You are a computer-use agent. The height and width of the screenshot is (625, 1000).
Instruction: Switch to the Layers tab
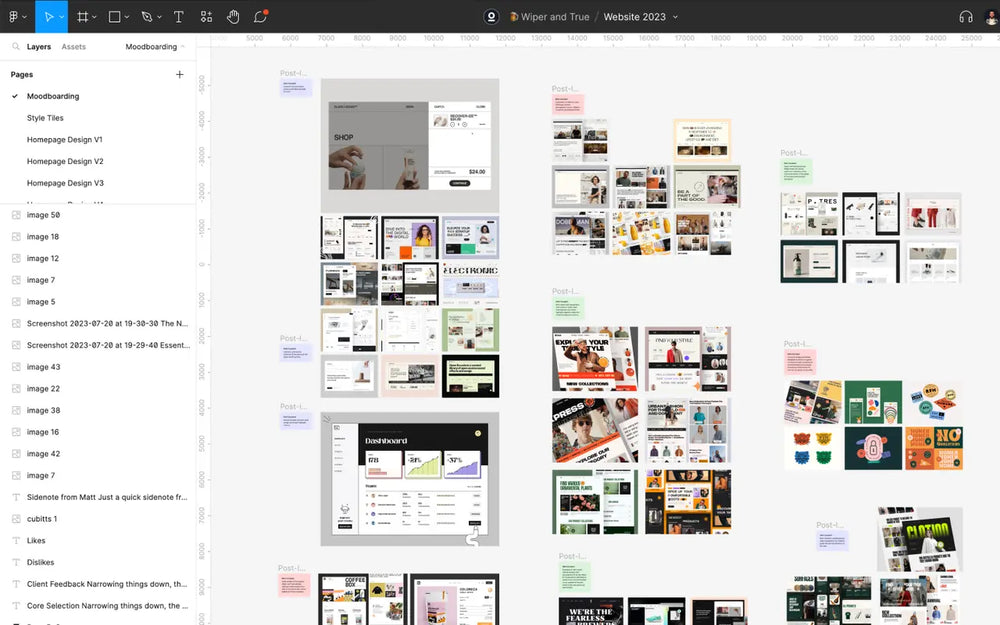pos(39,47)
